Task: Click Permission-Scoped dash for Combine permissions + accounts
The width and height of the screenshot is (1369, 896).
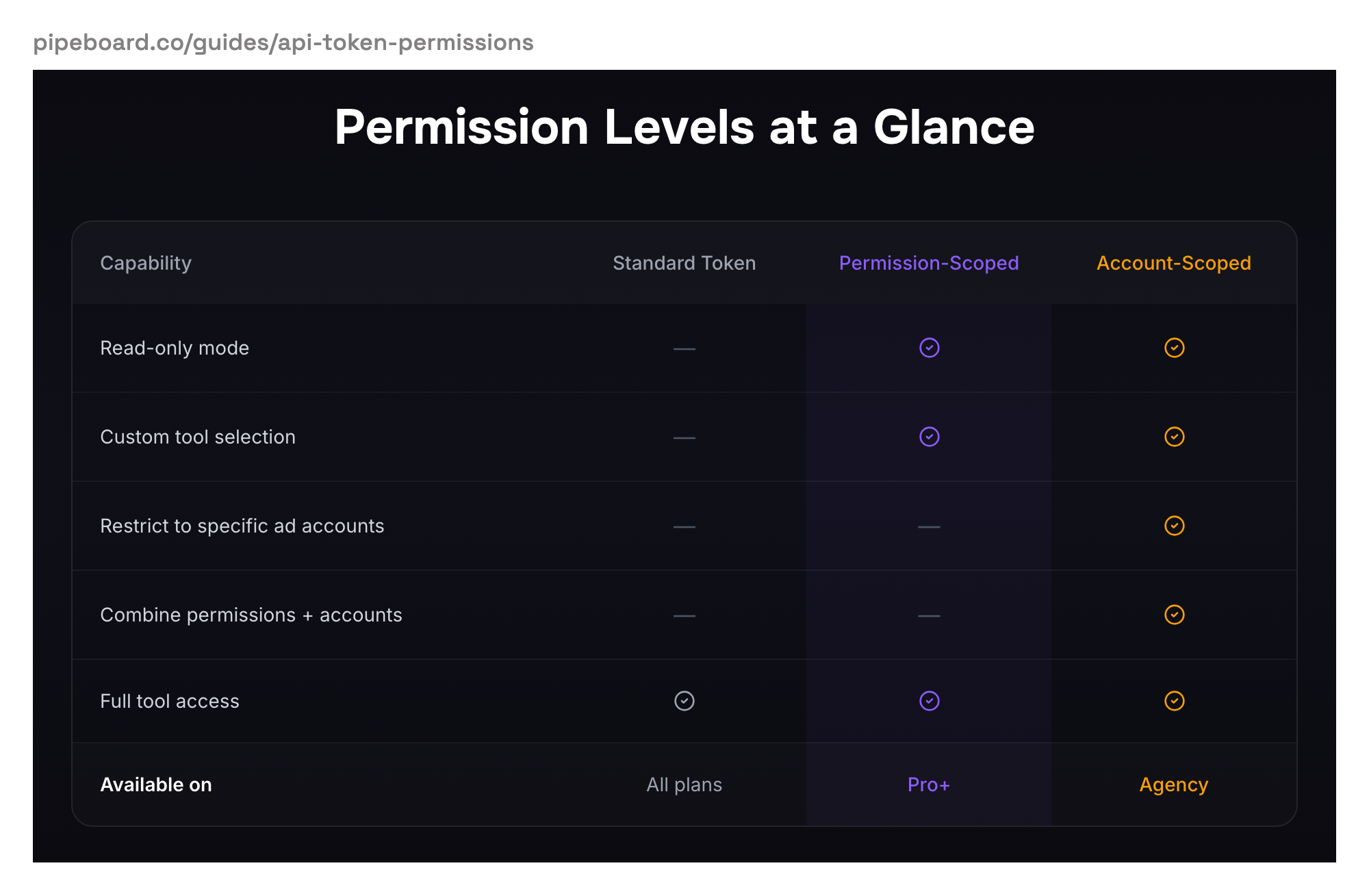Action: (x=929, y=616)
